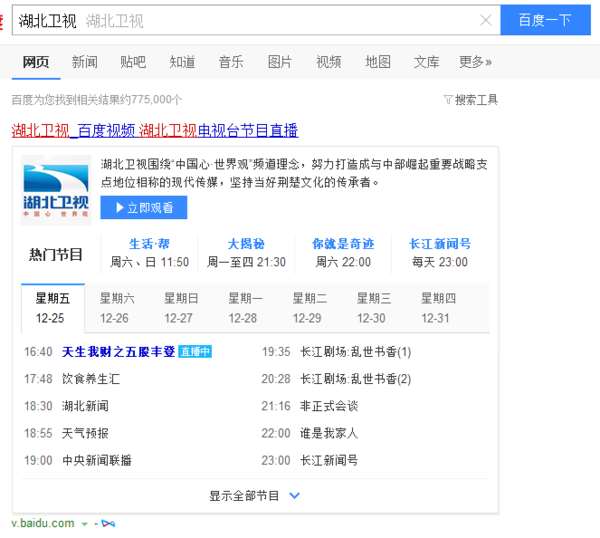Switch to the 音乐 tab
The height and width of the screenshot is (538, 600).
(231, 62)
